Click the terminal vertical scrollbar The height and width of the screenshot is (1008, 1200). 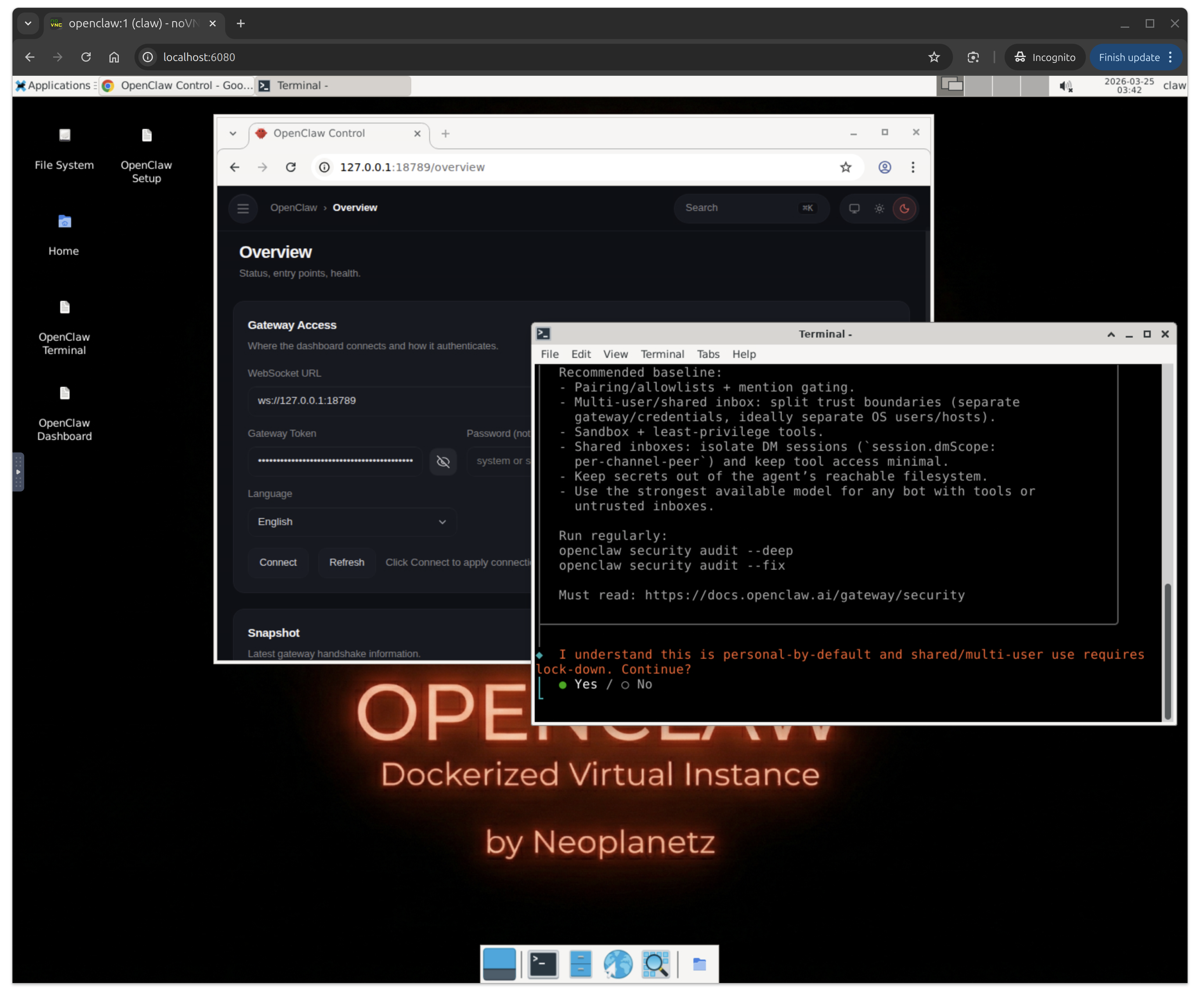1168,651
